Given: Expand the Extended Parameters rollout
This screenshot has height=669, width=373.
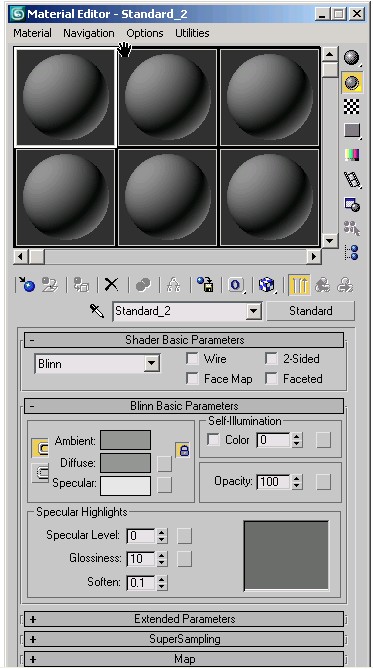Looking at the screenshot, I should pos(184,619).
